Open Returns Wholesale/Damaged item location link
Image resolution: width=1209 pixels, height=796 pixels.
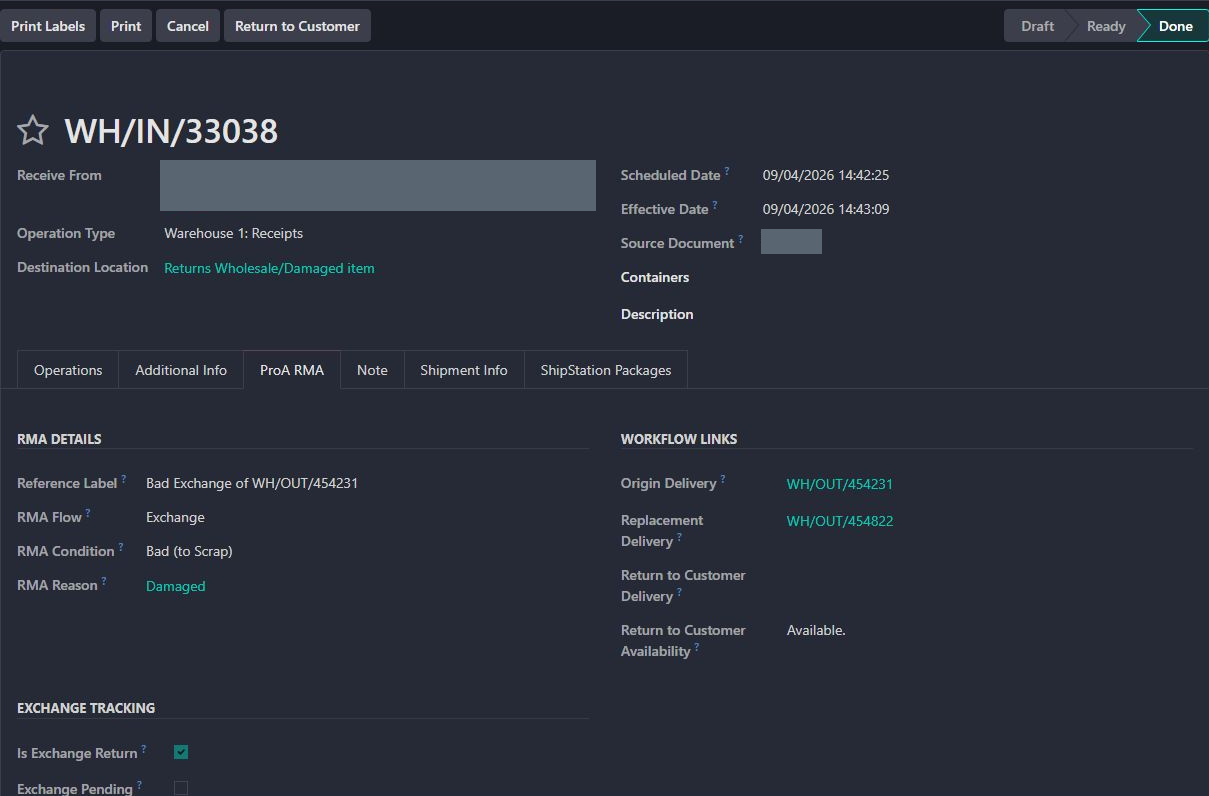click(x=269, y=268)
